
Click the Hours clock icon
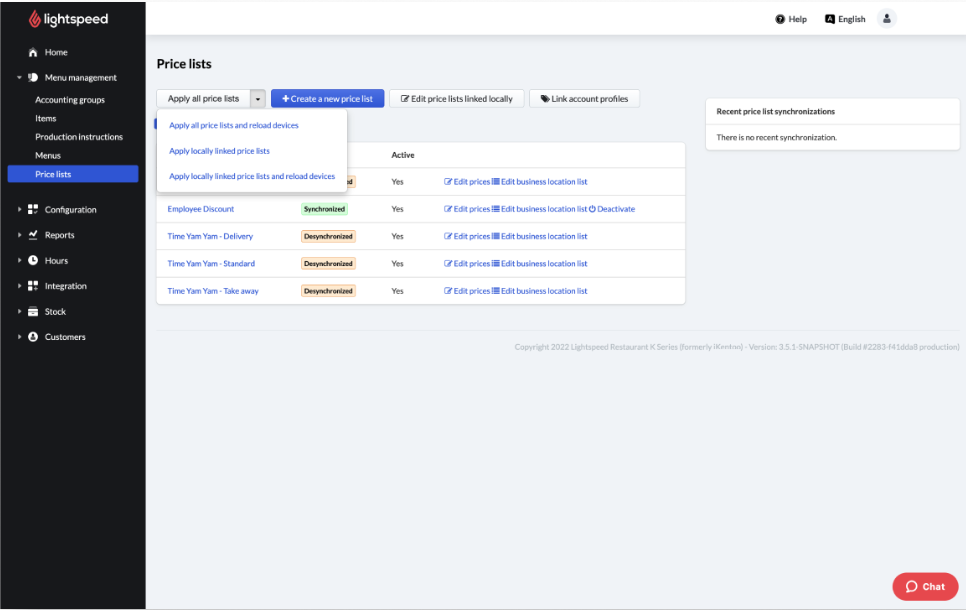click(33, 261)
